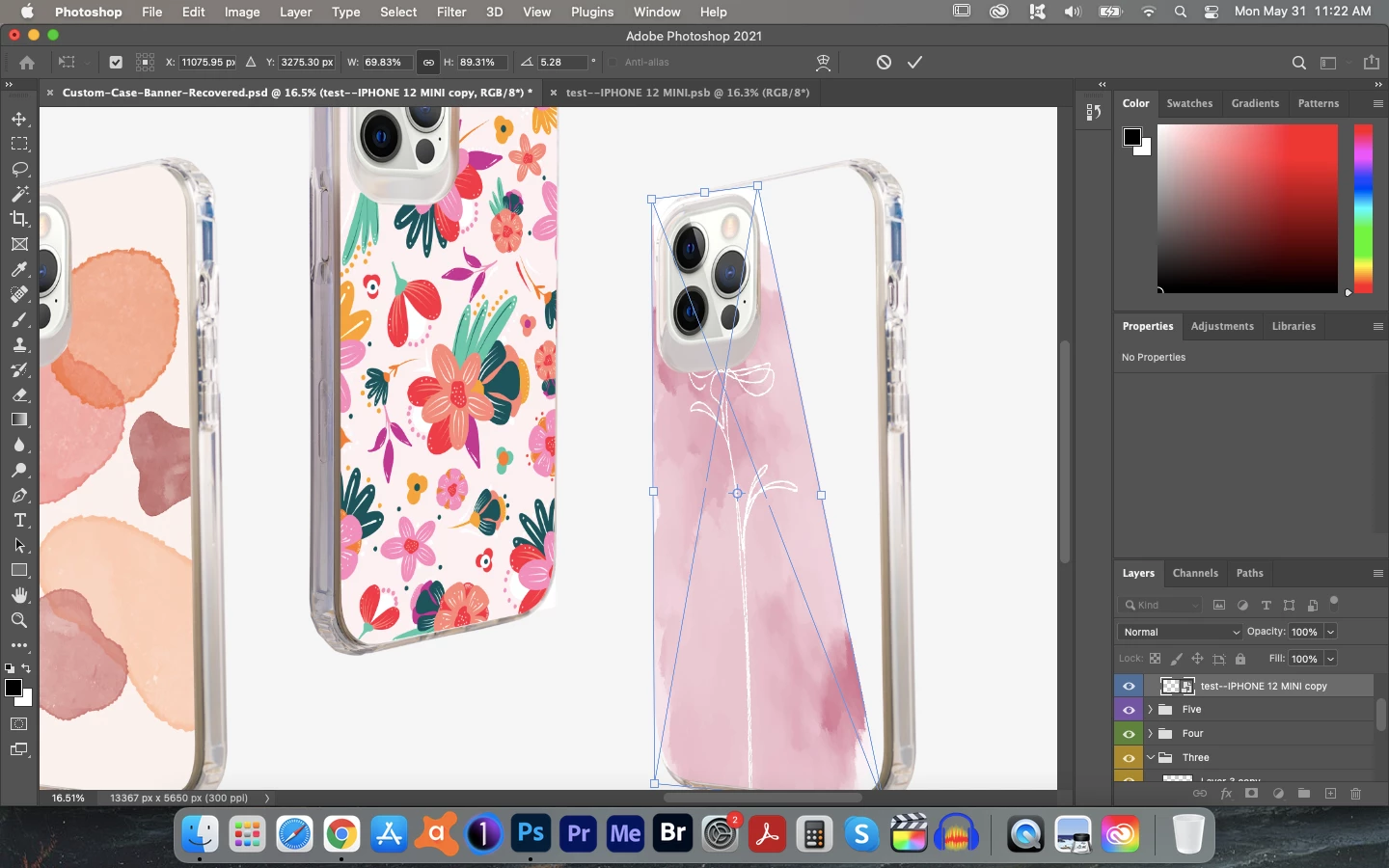
Task: Select the Rectangle shape tool
Action: pos(19,570)
